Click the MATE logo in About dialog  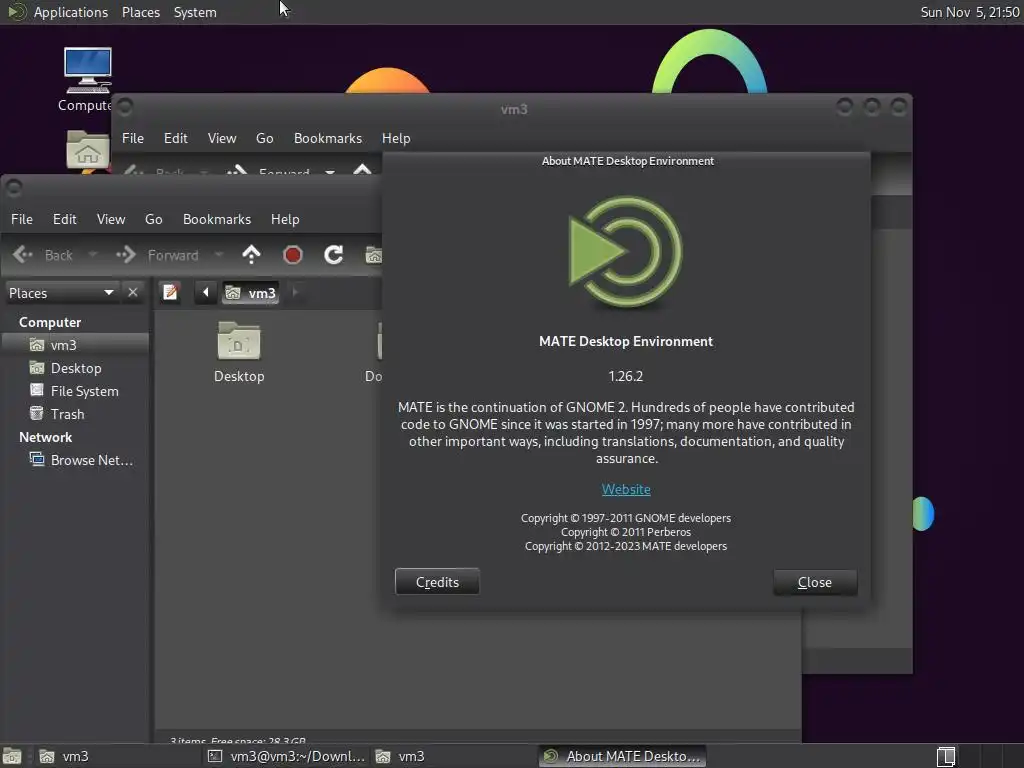coord(626,252)
